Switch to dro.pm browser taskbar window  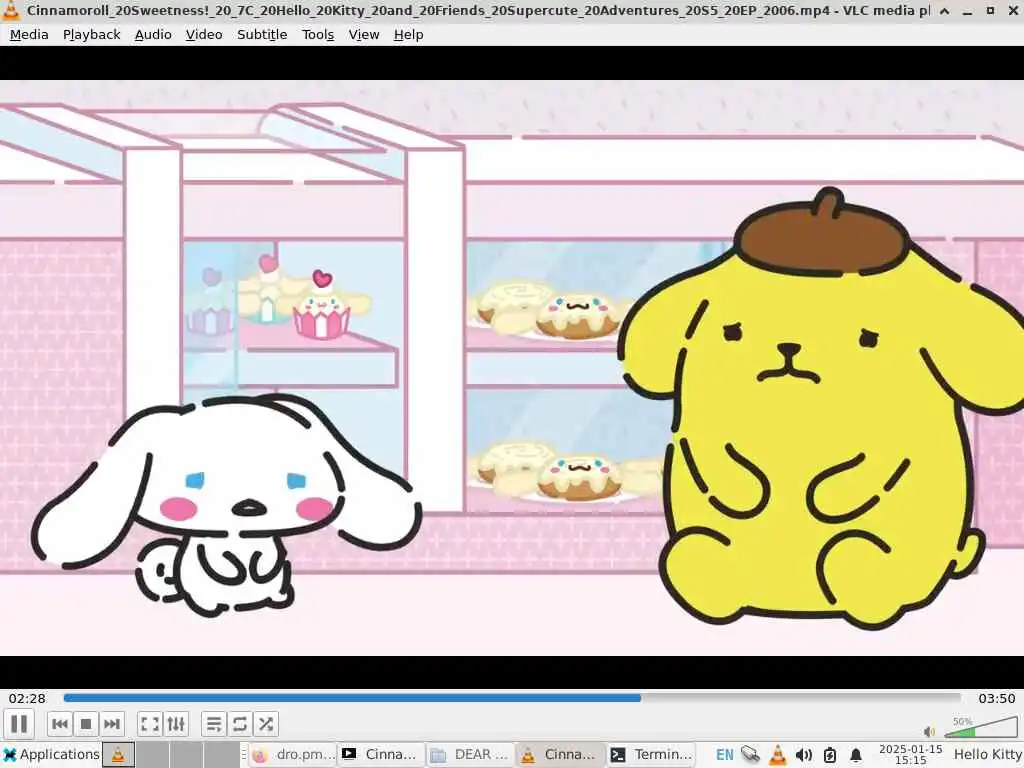[293, 755]
